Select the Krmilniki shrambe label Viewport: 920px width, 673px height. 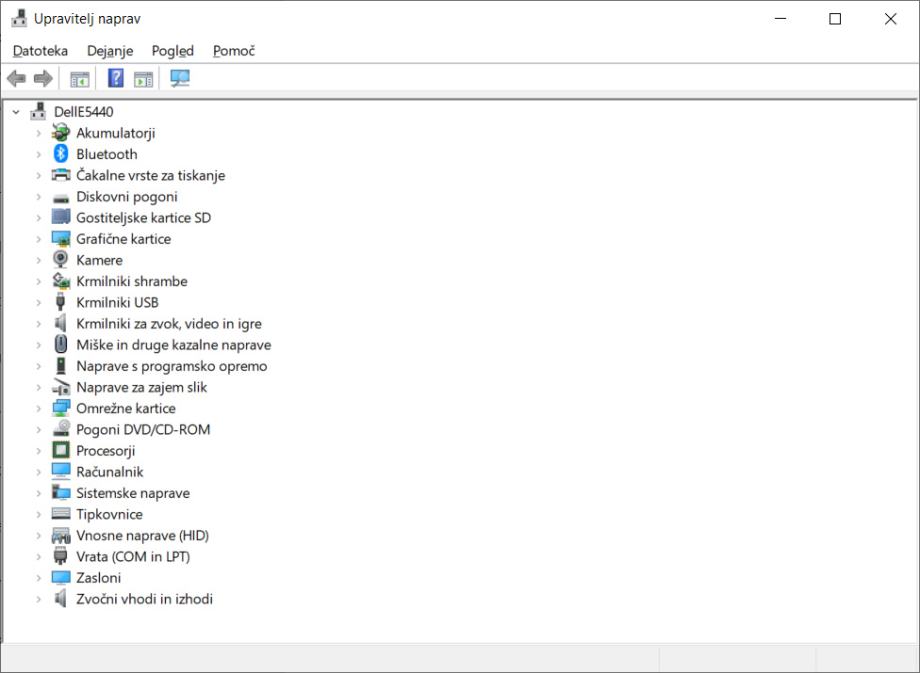131,281
